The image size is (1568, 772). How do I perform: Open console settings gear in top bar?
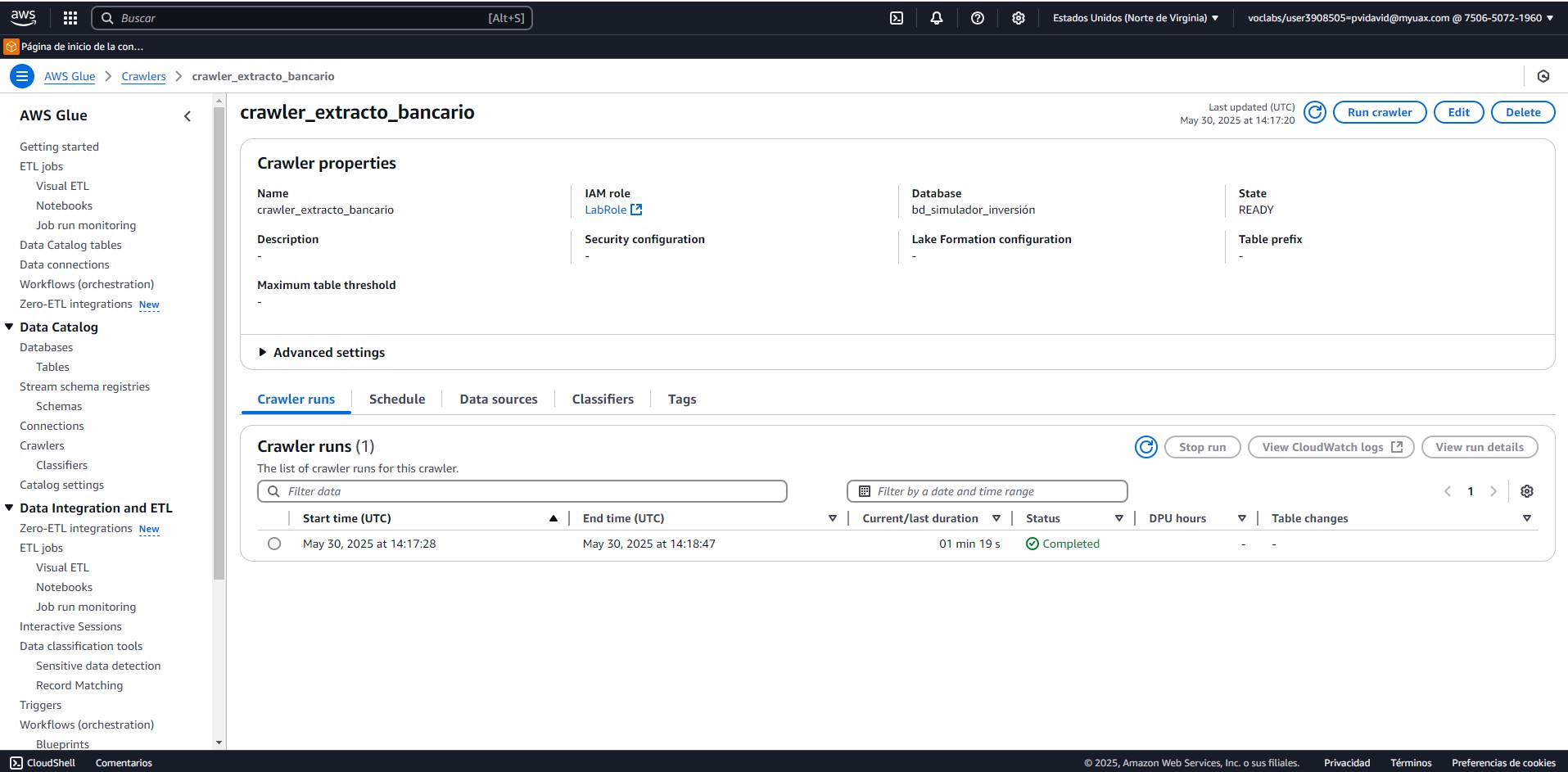tap(1019, 18)
